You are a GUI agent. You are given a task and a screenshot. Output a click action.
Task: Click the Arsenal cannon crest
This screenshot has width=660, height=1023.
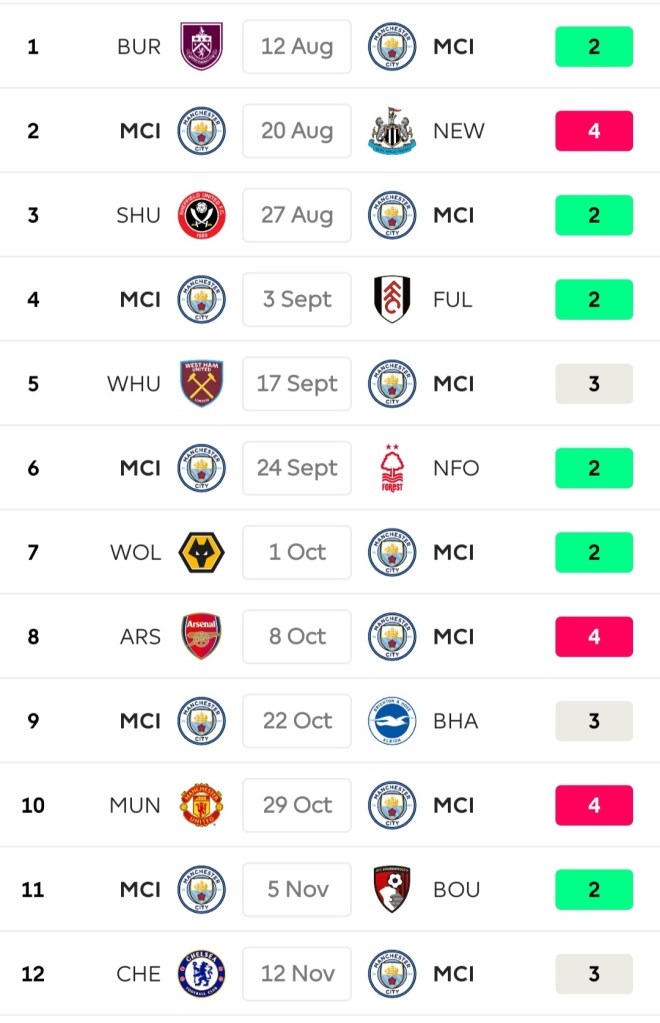point(201,636)
